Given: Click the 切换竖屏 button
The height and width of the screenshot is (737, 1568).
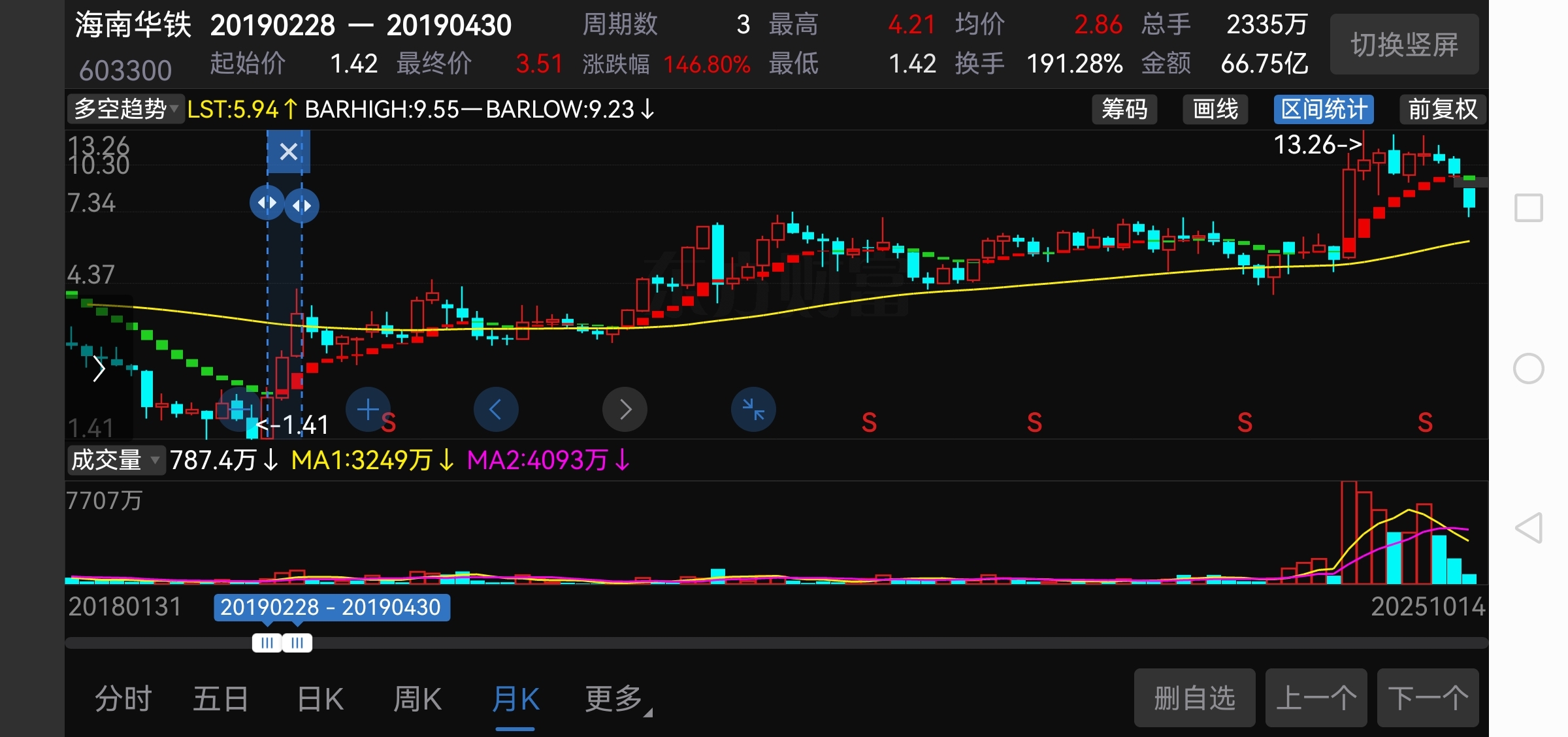Looking at the screenshot, I should pos(1404,44).
